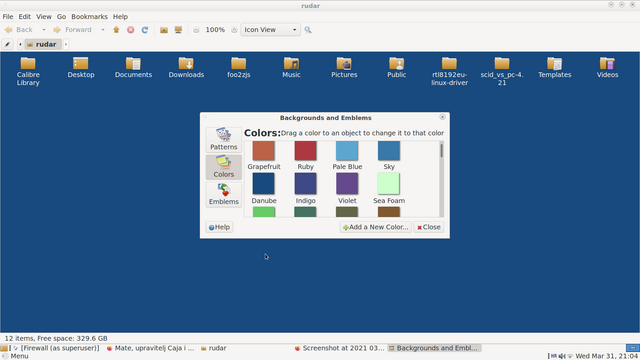
Task: Click the Close button in the dialog
Action: point(429,227)
